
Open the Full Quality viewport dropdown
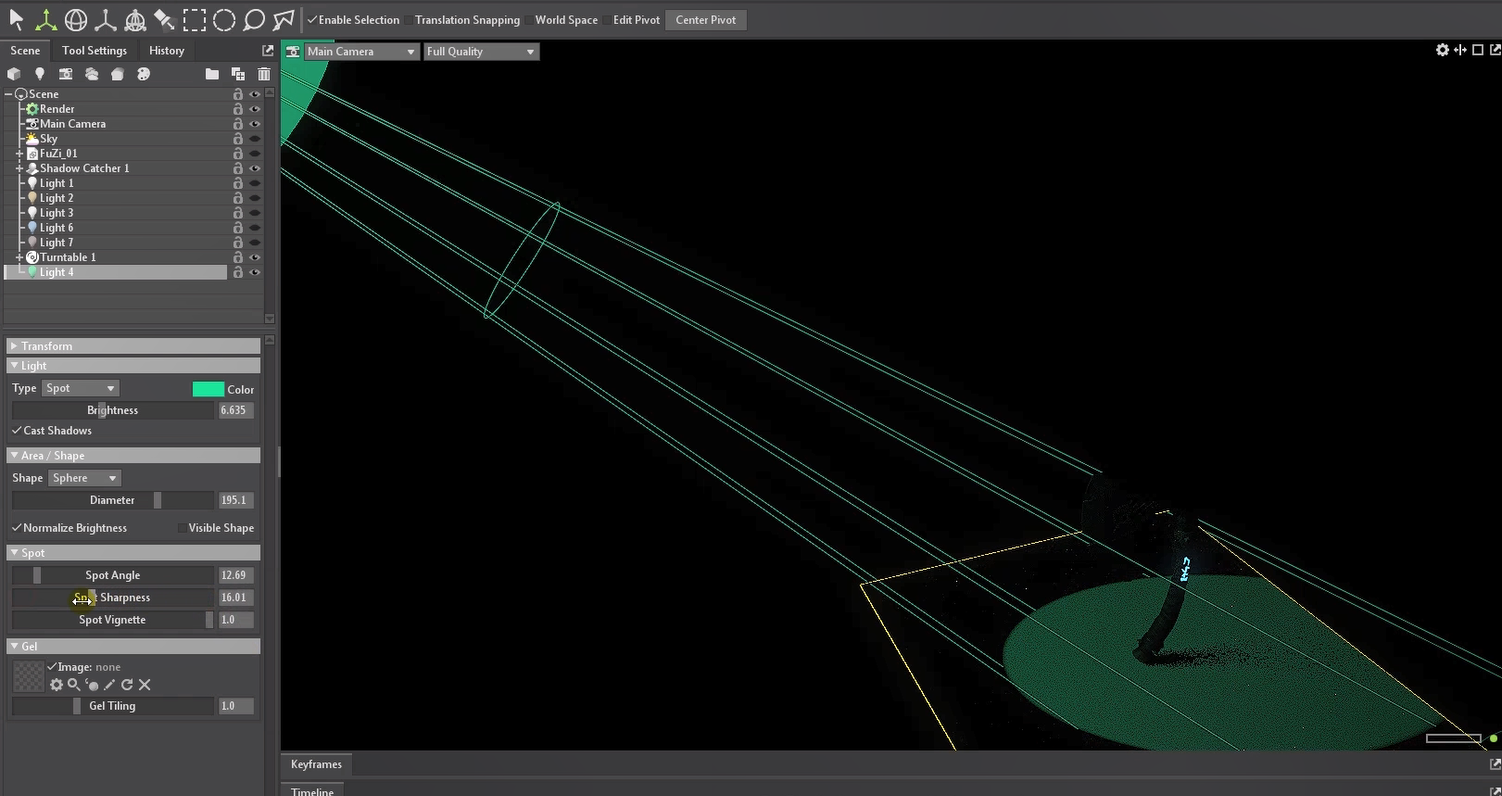point(481,52)
